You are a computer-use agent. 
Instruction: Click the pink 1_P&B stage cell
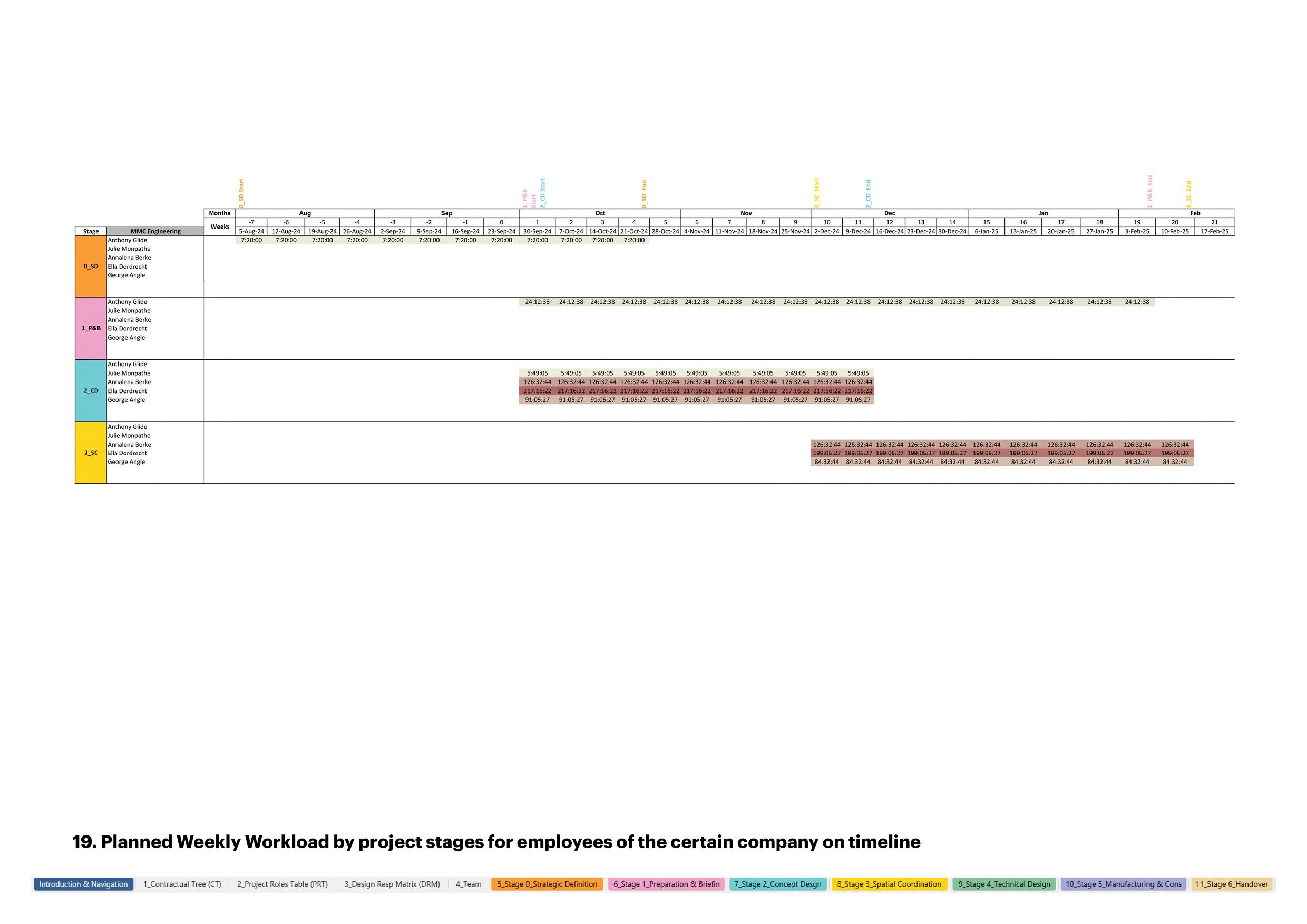coord(91,328)
